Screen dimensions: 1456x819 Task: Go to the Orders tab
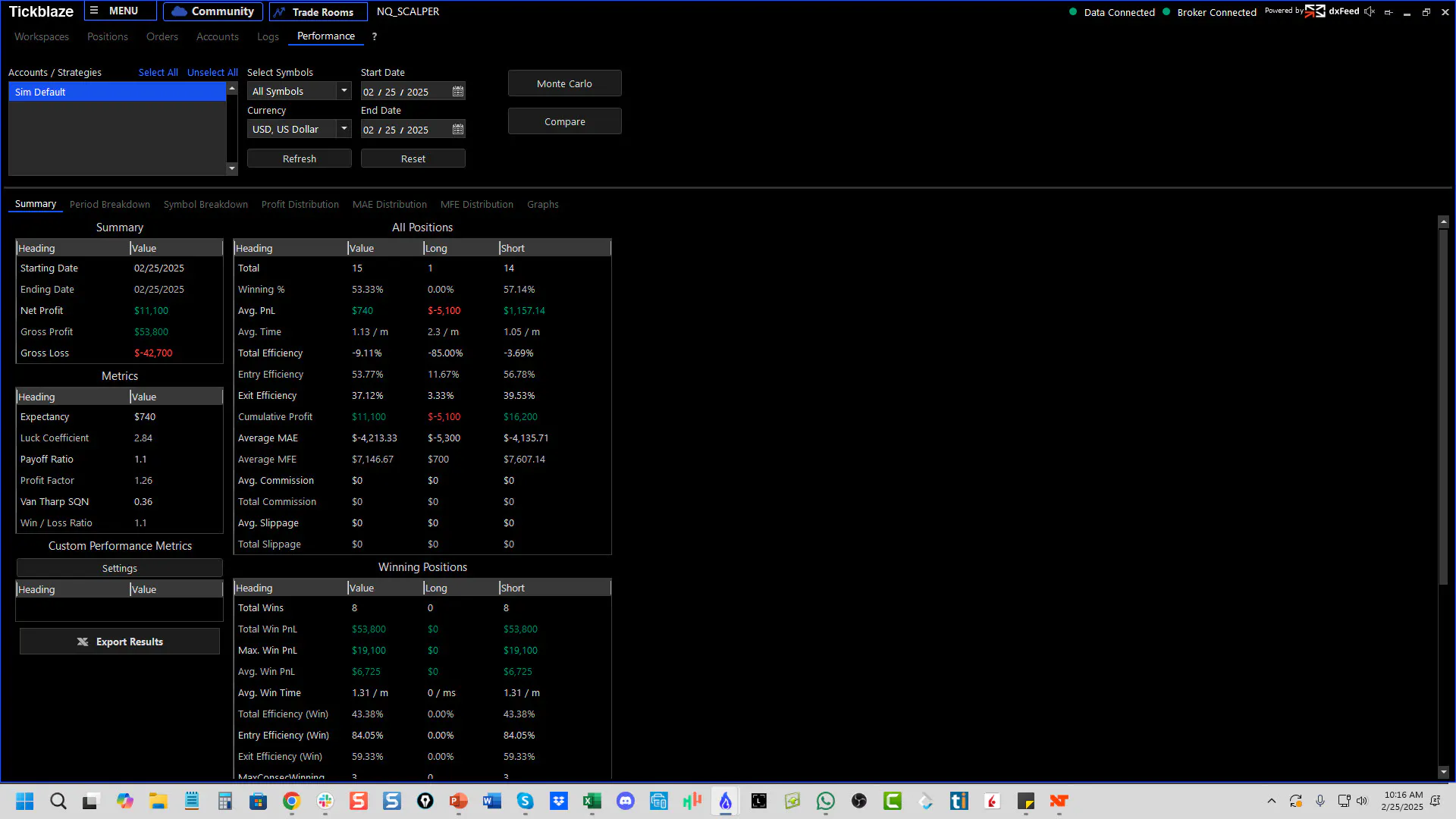coord(162,36)
